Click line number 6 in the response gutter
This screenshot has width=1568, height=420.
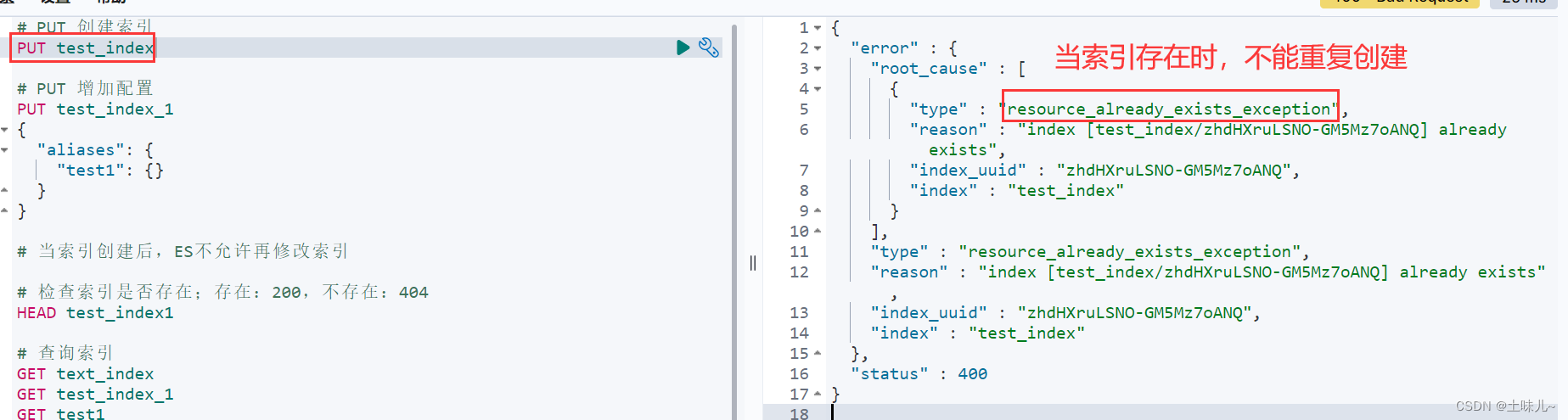pos(804,130)
